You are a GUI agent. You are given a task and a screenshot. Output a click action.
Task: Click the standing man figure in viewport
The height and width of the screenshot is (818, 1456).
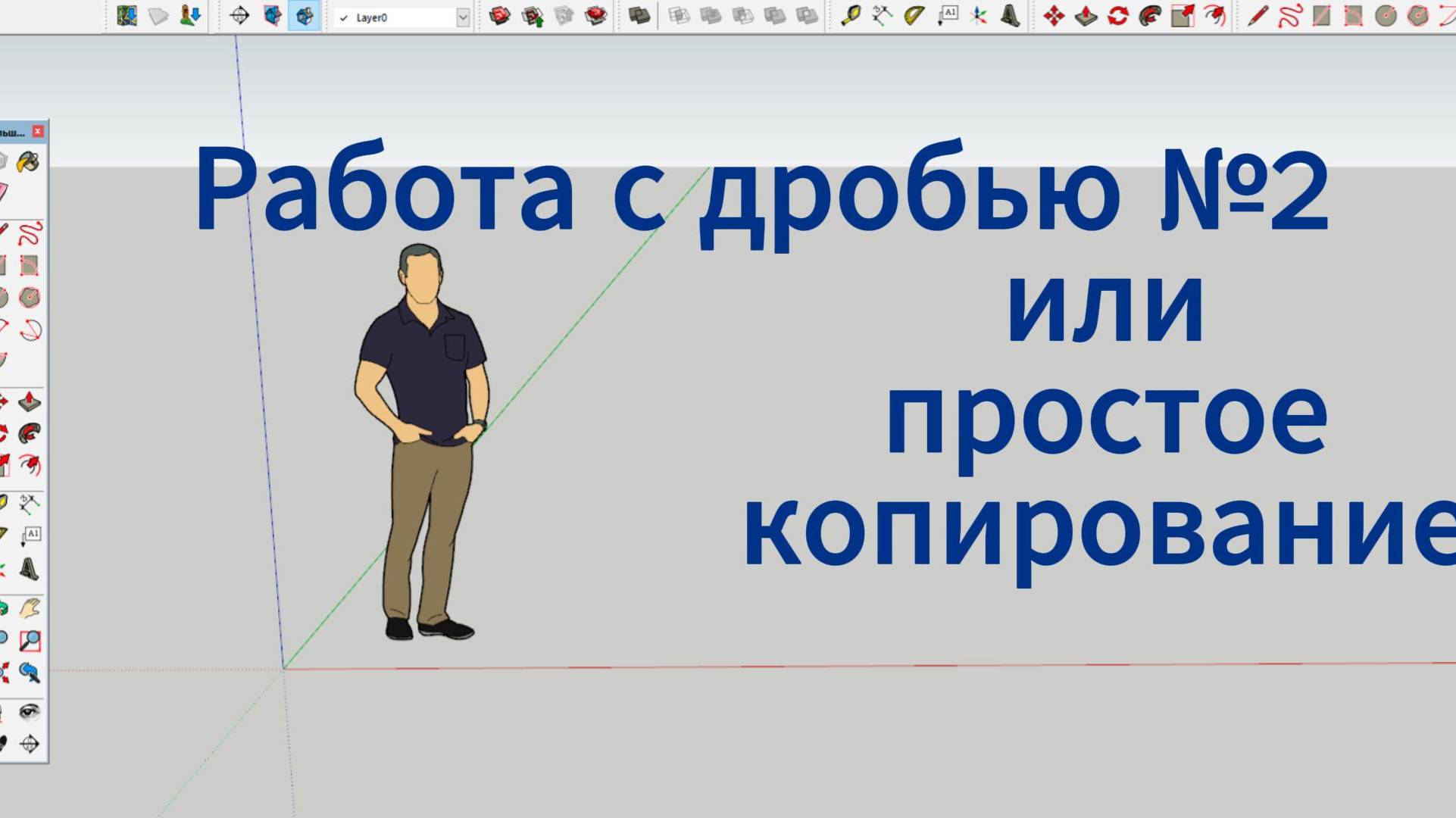coord(424,439)
